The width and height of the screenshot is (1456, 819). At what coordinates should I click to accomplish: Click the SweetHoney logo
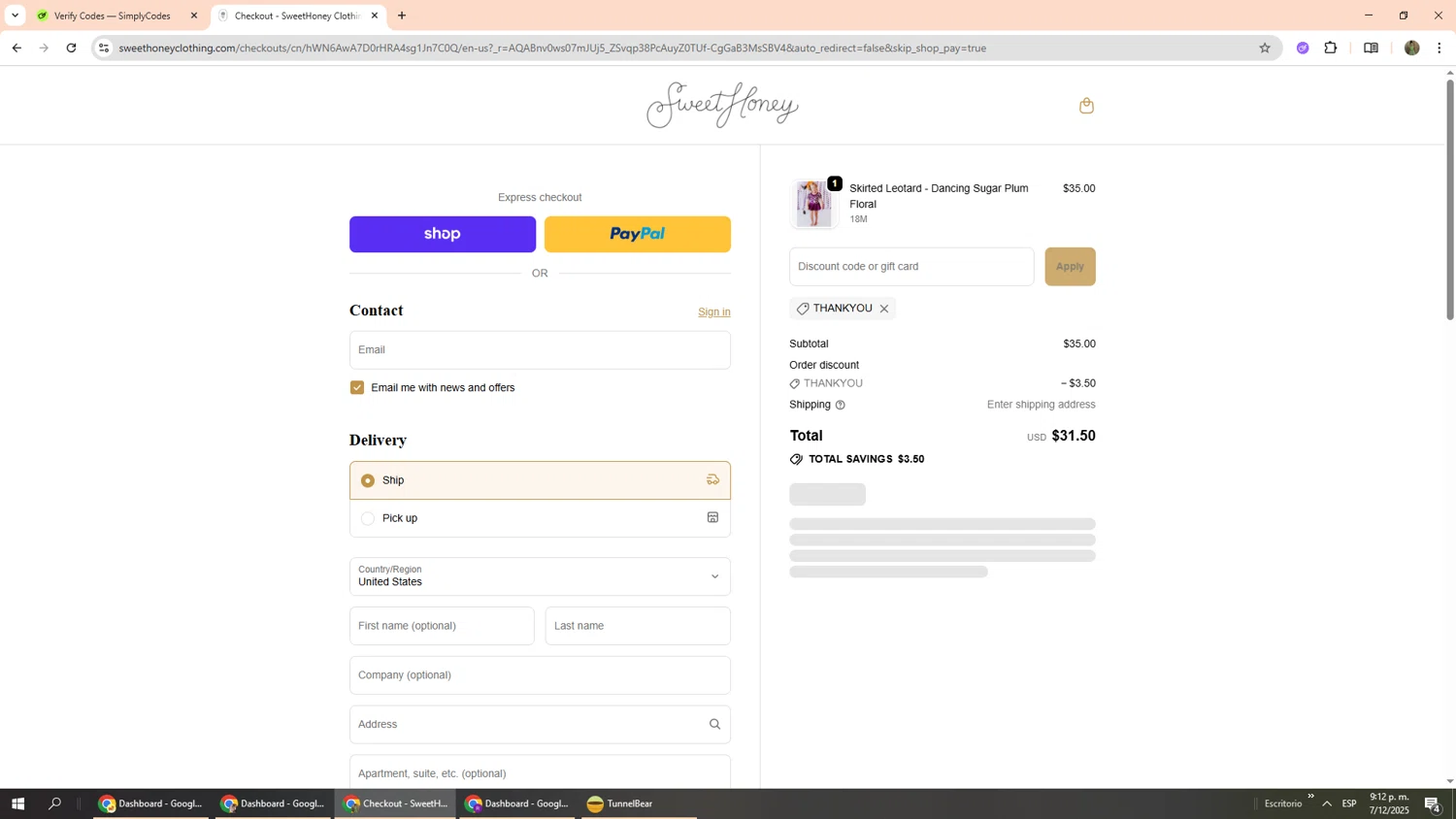pyautogui.click(x=723, y=105)
